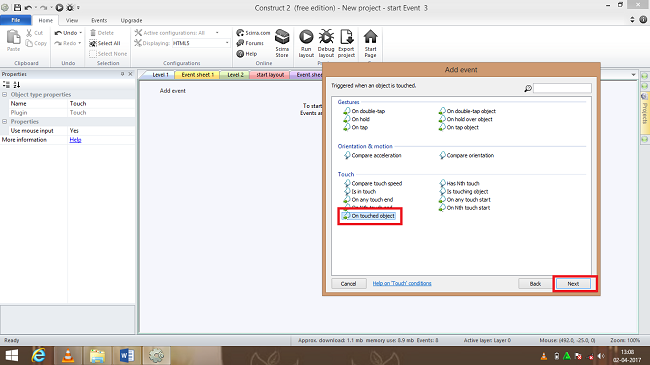Switch to start layout tab

click(x=270, y=75)
